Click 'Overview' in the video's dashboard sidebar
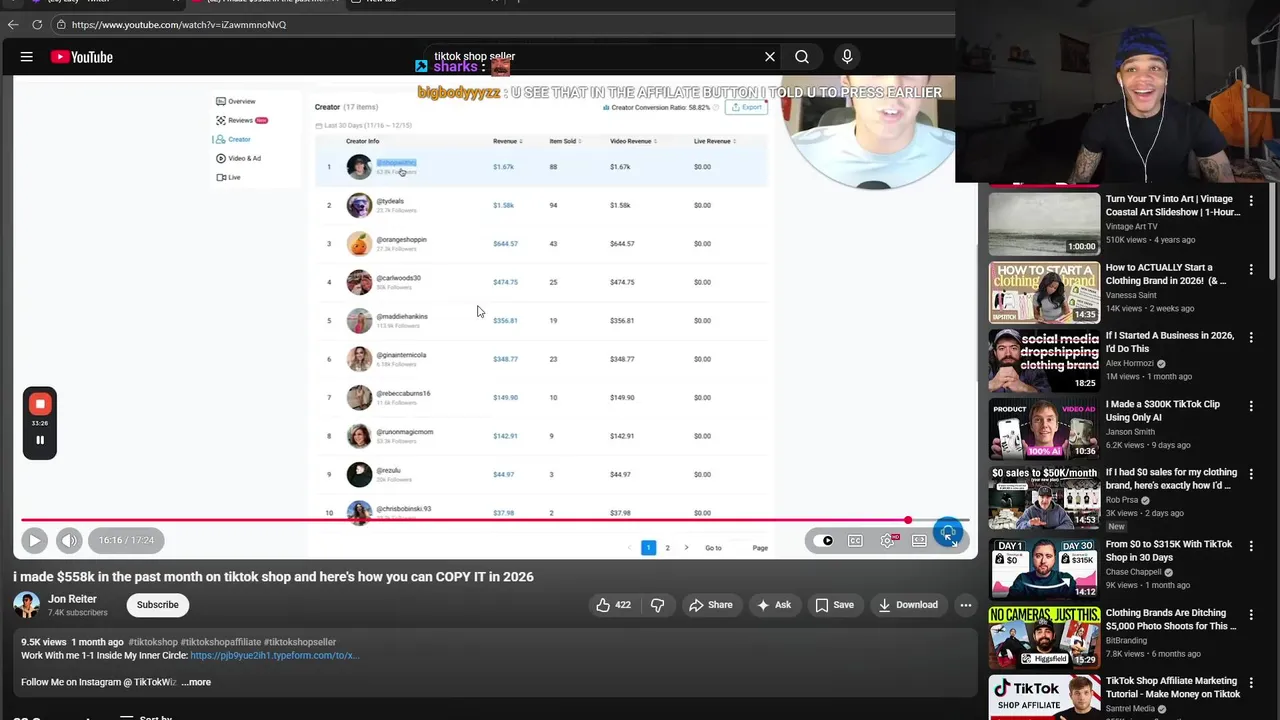The image size is (1280, 720). point(236,101)
